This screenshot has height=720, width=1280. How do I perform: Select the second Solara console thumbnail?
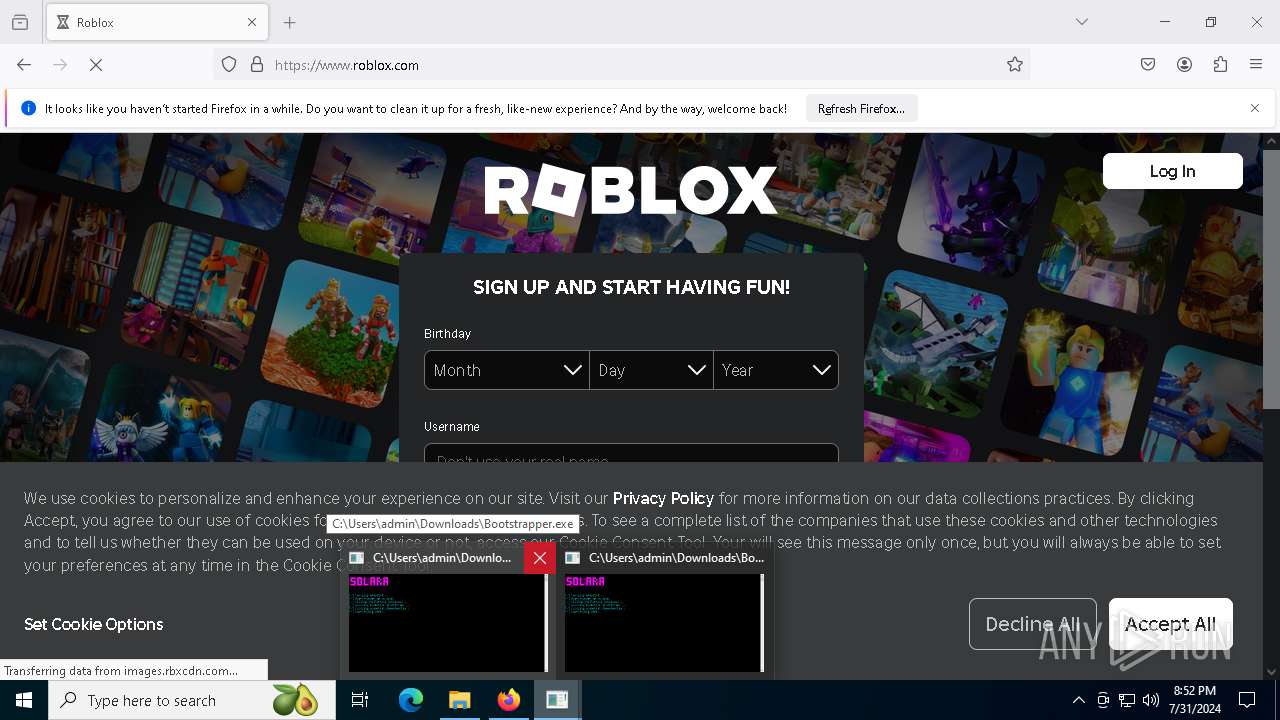[x=664, y=623]
